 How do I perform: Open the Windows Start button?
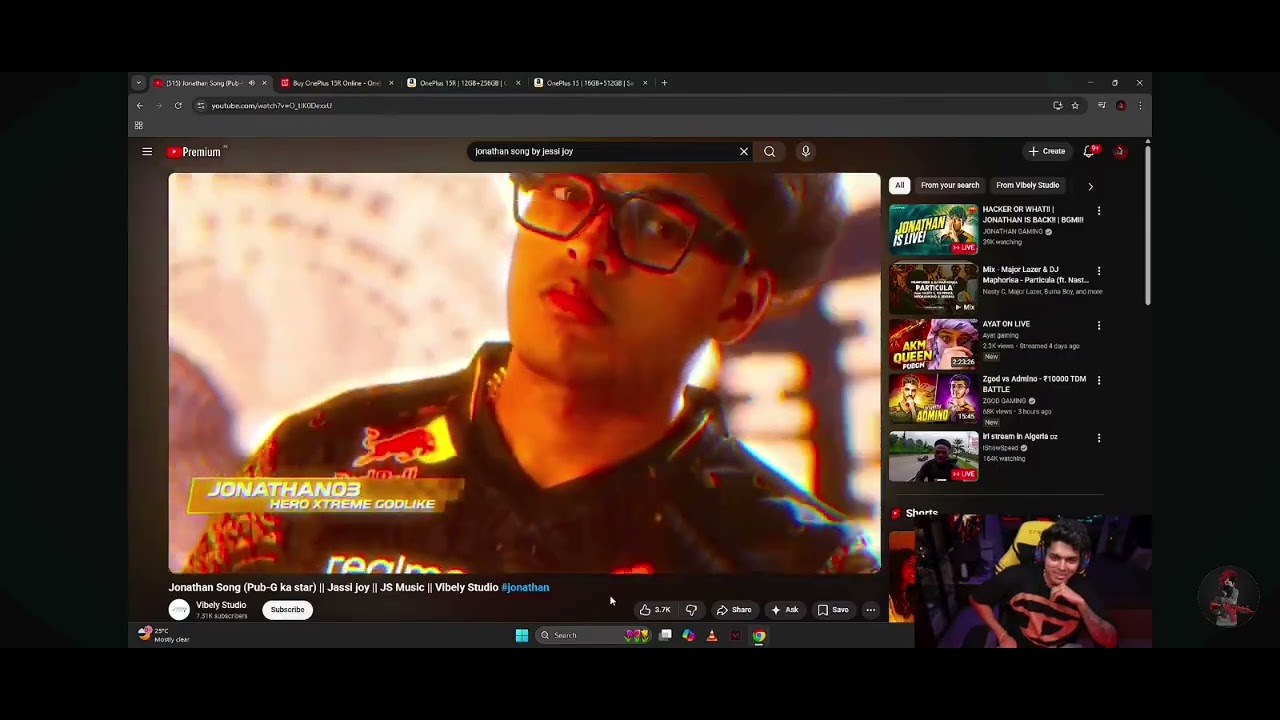pos(521,636)
